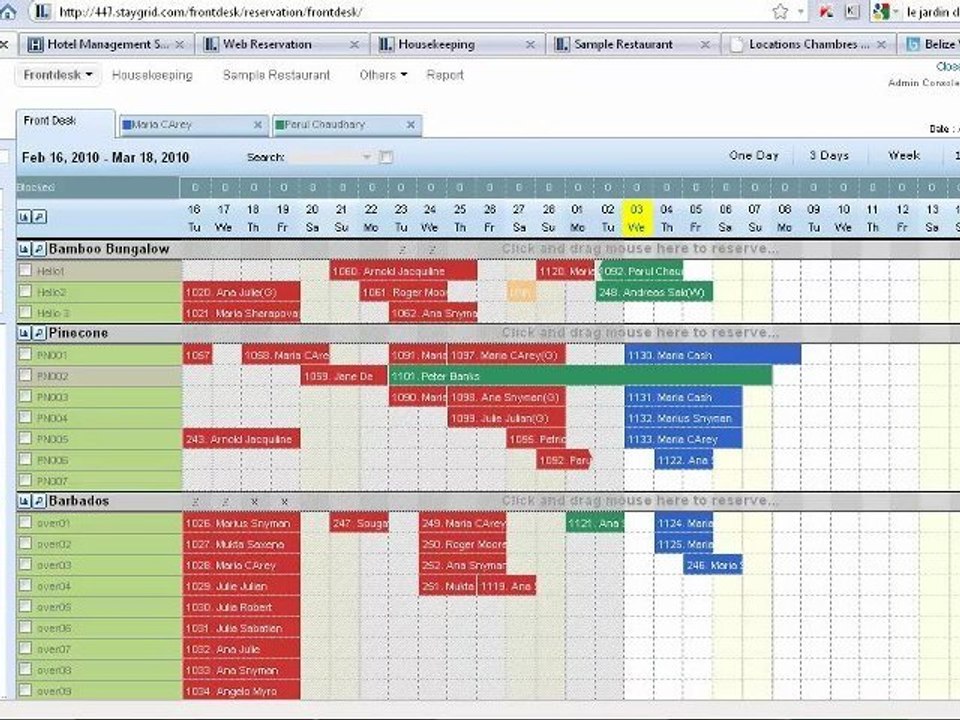This screenshot has height=720, width=960.
Task: Click the orange block in Helio2 row
Action: 521,292
